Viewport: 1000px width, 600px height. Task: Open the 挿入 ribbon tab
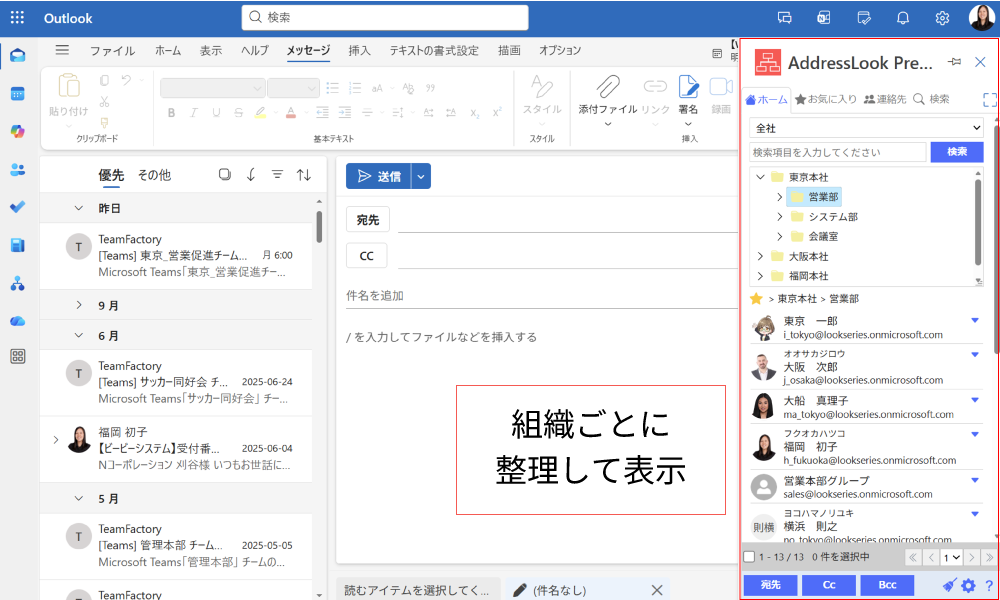[359, 50]
